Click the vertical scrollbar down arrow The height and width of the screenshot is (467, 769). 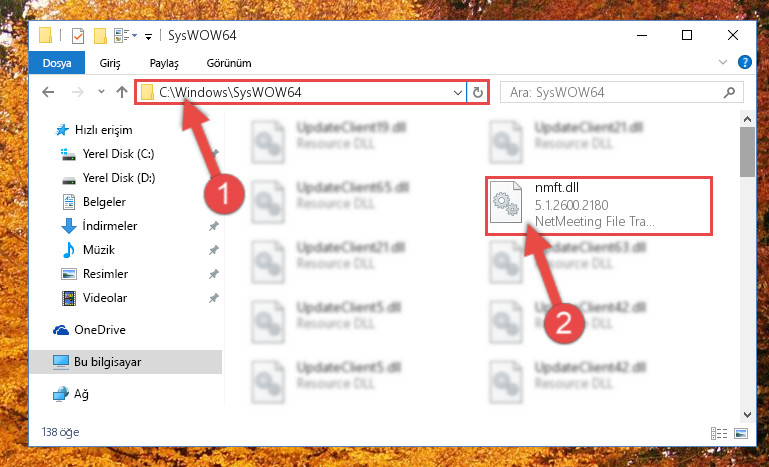tap(747, 415)
